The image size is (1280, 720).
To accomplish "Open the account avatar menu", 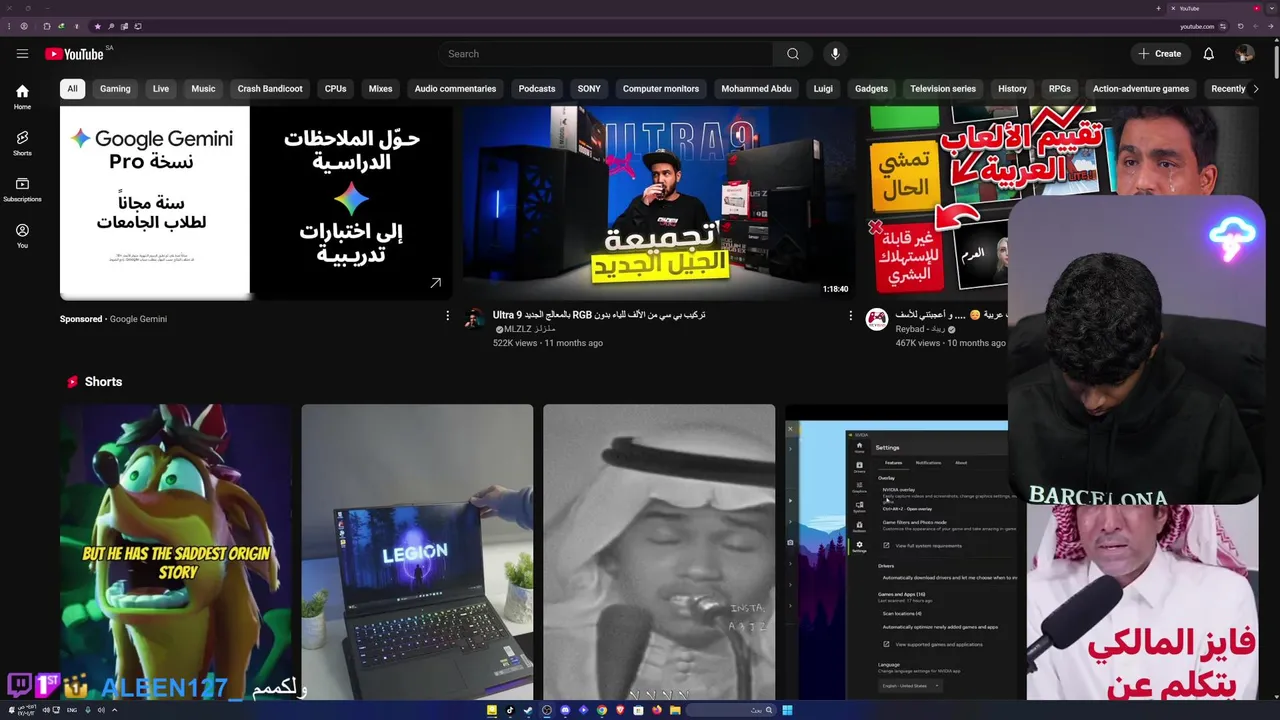I will (x=1244, y=54).
